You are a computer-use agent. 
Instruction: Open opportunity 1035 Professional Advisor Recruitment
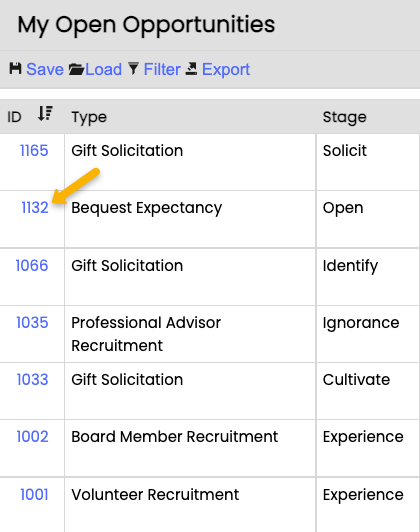[32, 322]
